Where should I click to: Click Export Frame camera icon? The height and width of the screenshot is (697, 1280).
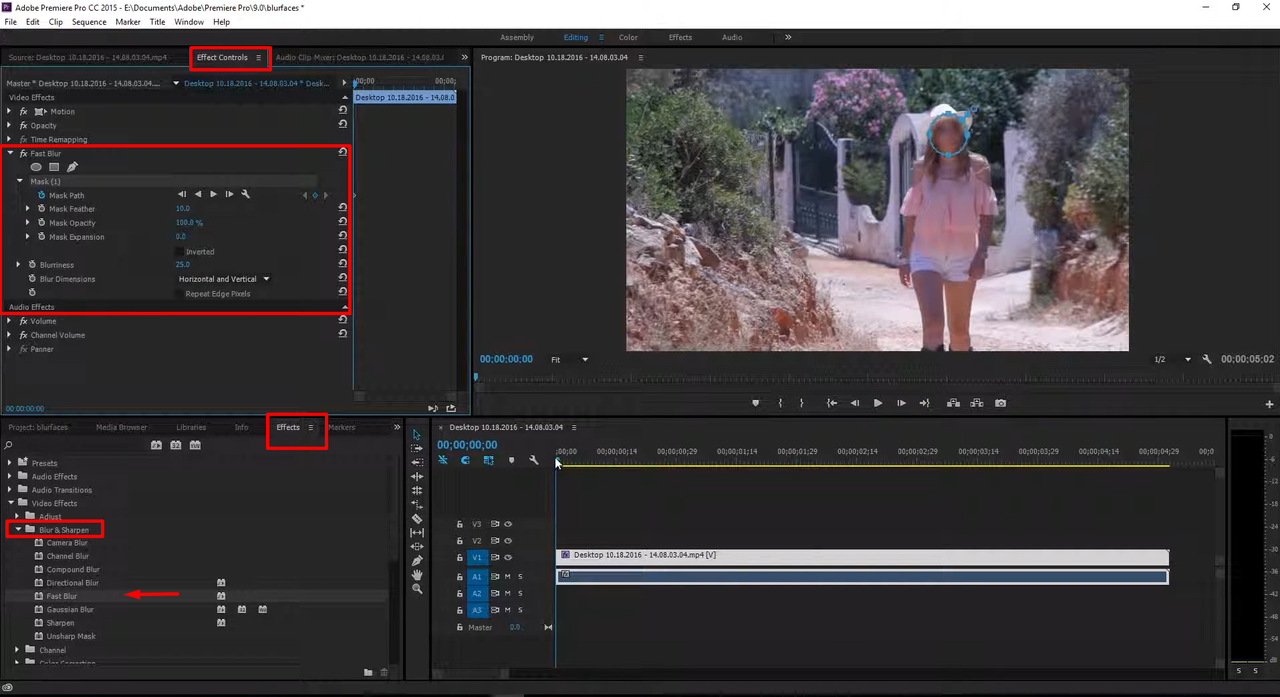coord(1001,403)
